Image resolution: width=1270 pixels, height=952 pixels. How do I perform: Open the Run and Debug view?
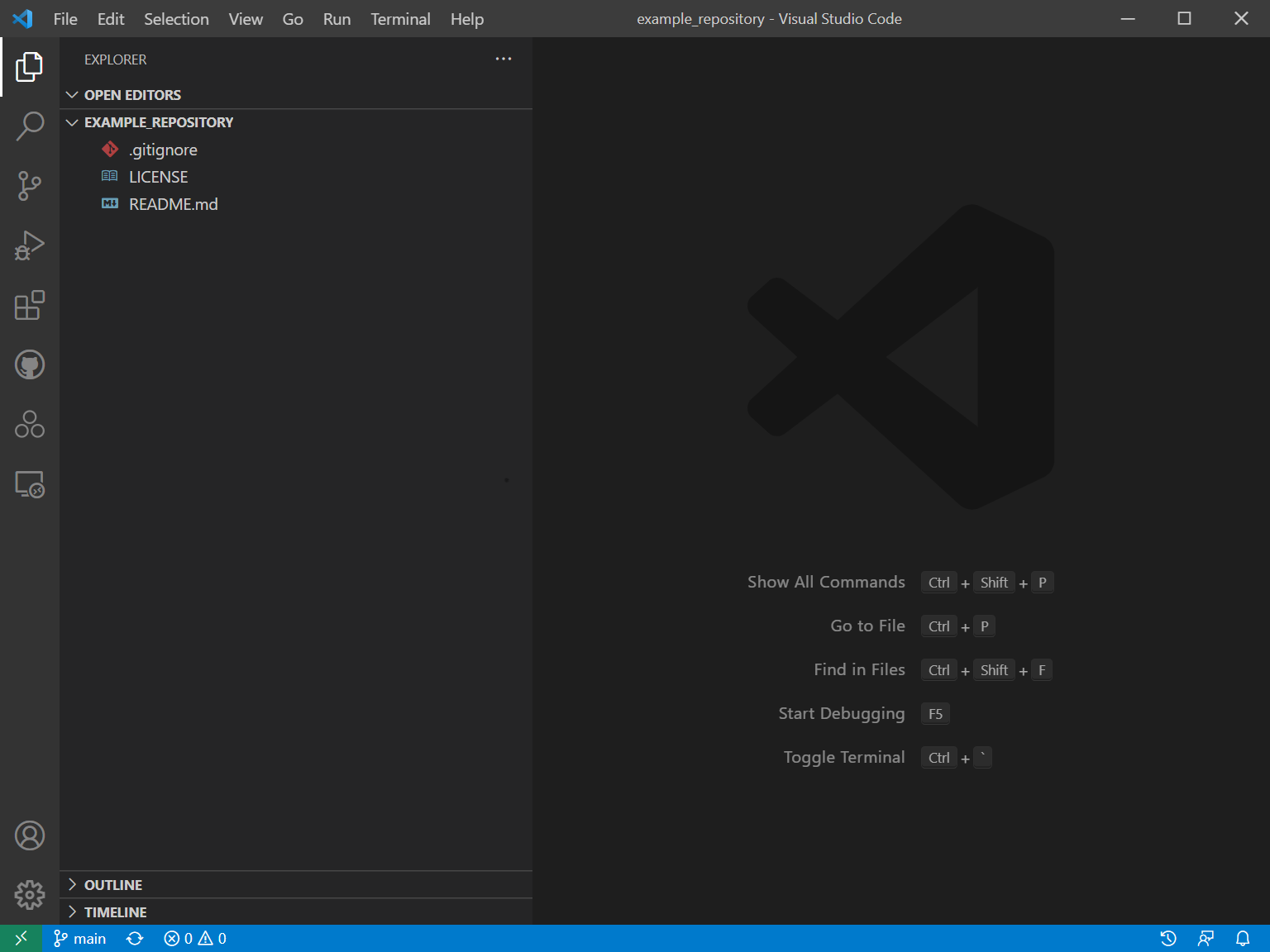[30, 245]
